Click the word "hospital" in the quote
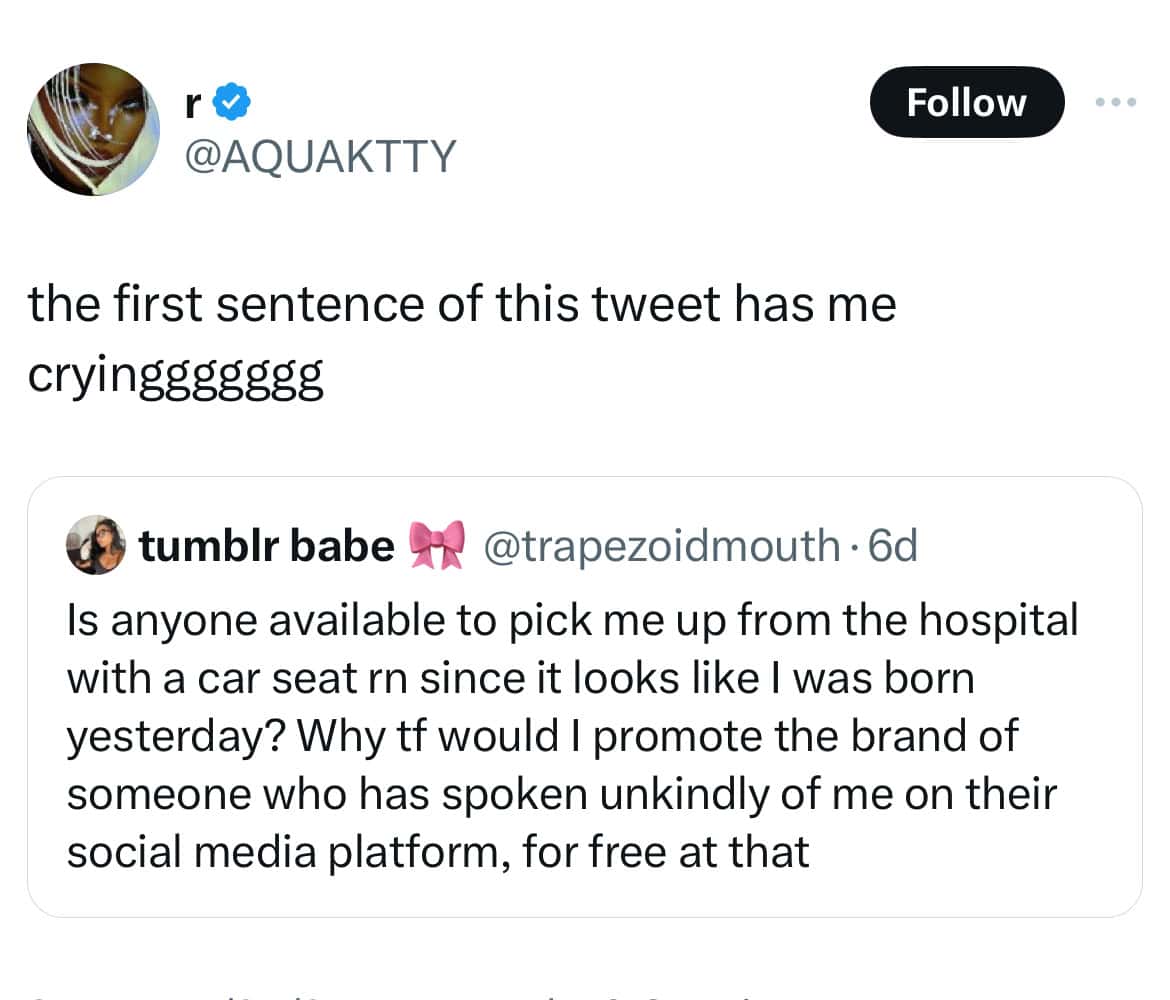Viewport: 1170px width, 1000px height. [x=997, y=620]
